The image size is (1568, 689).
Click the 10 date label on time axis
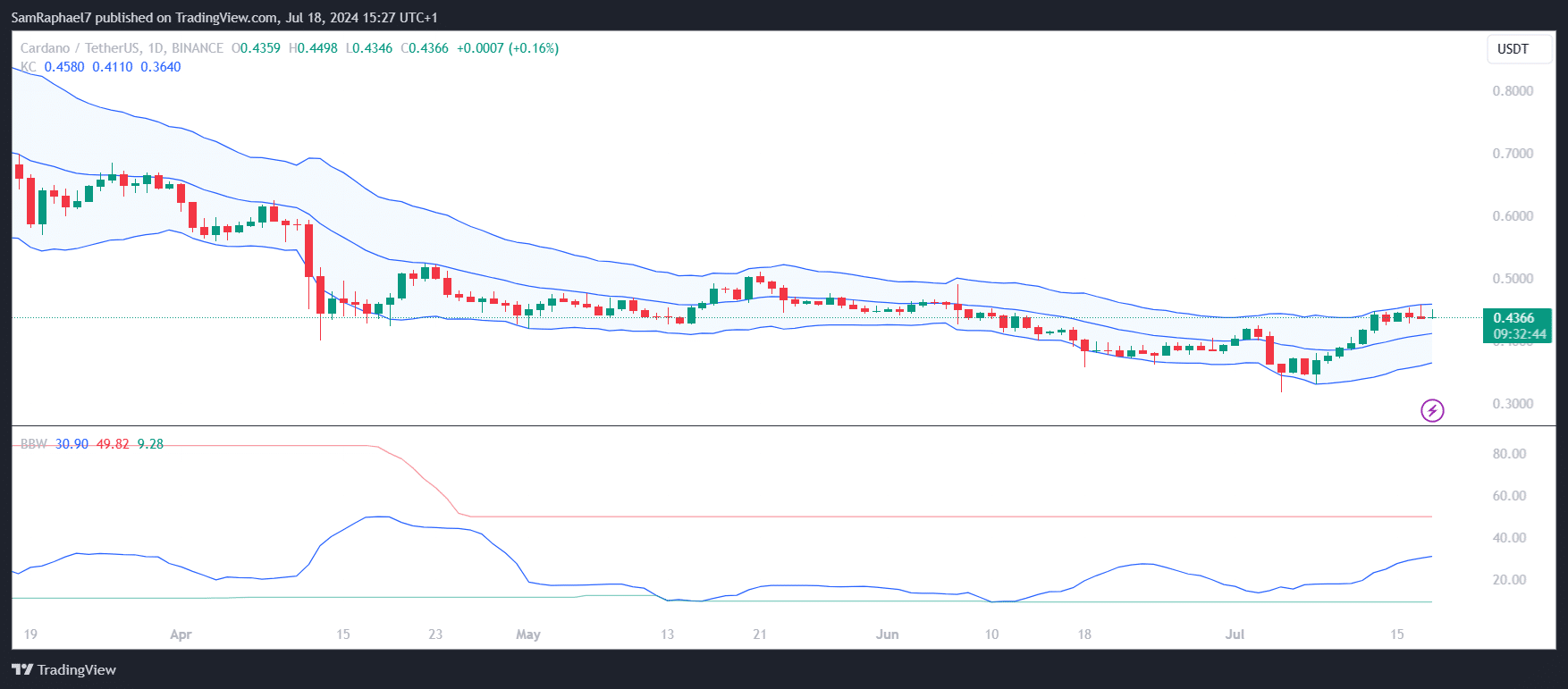[991, 634]
